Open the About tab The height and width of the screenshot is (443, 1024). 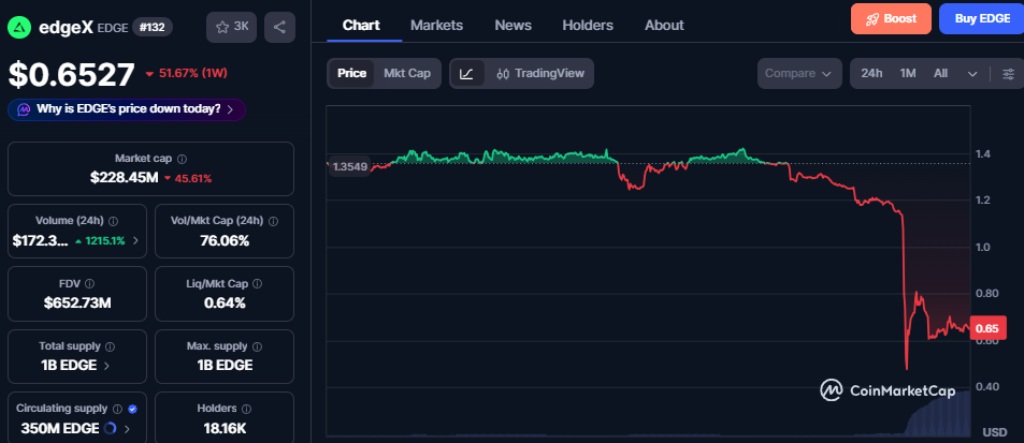[664, 25]
